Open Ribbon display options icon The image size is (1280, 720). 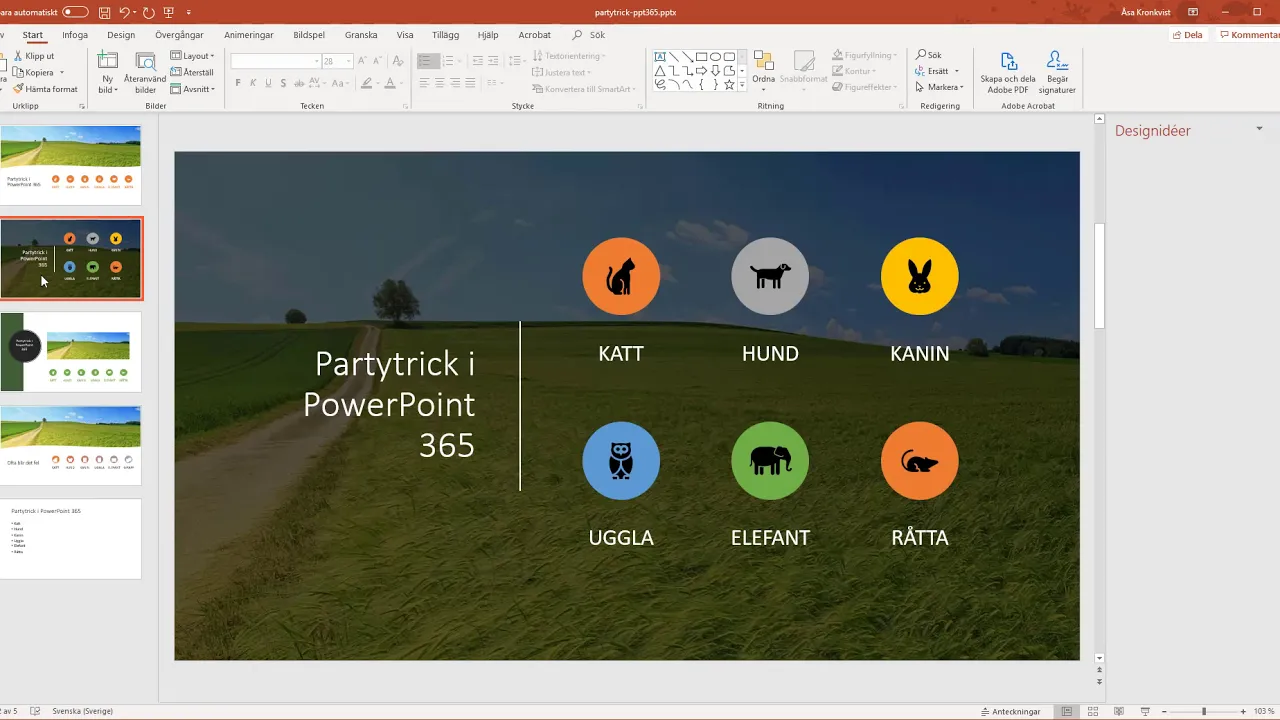point(1193,12)
